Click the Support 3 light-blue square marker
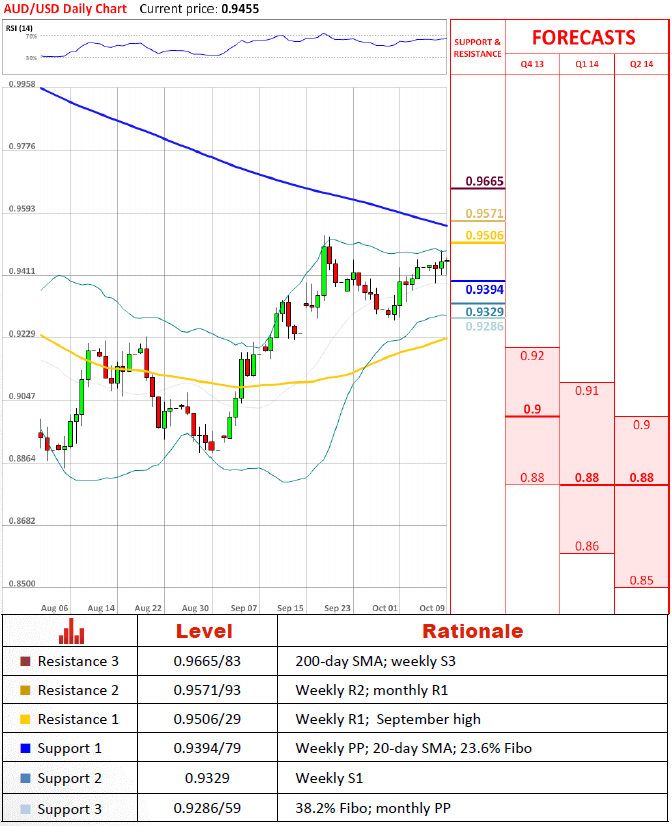 tap(25, 807)
